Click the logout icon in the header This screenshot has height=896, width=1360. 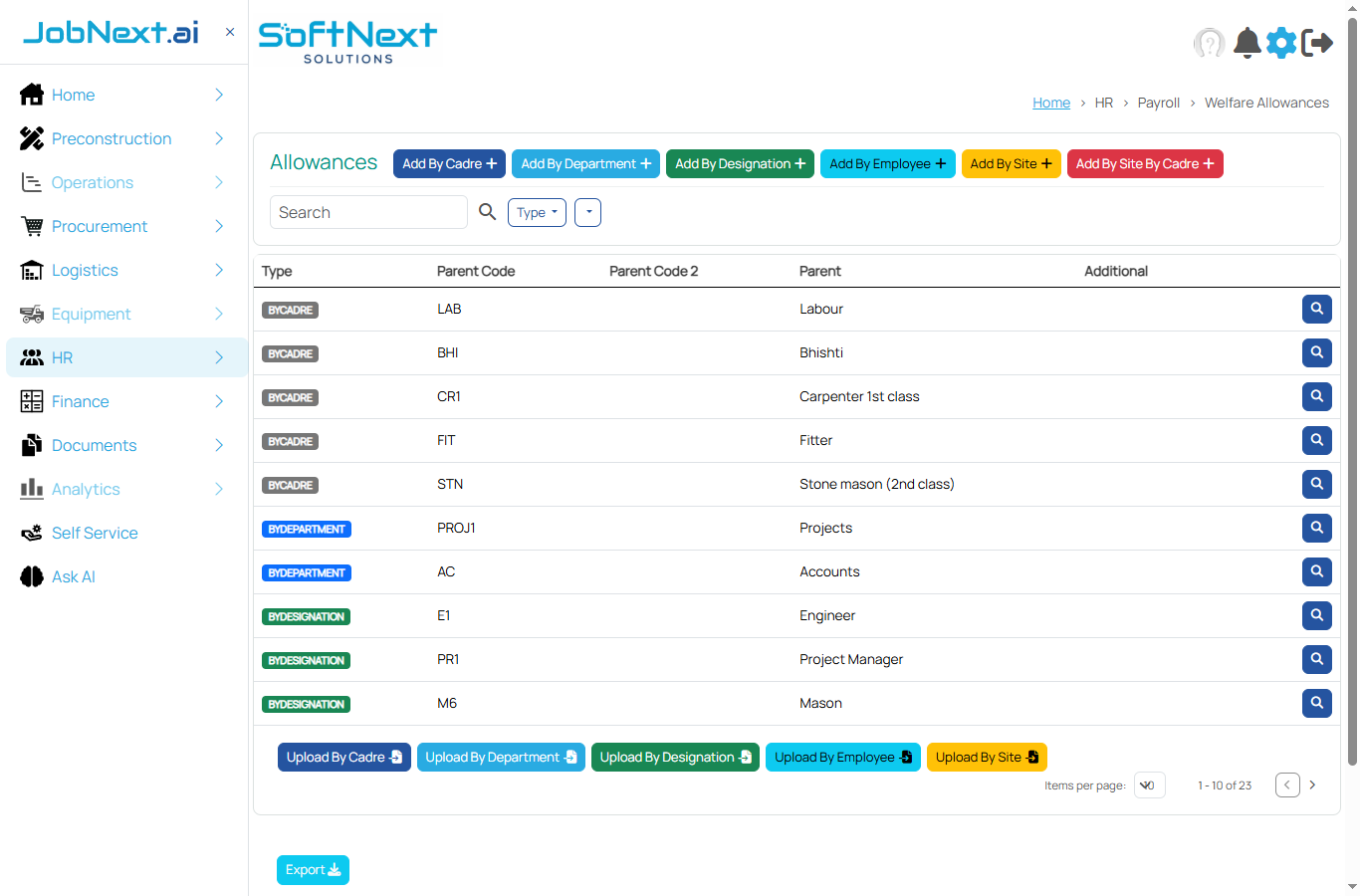click(1317, 43)
